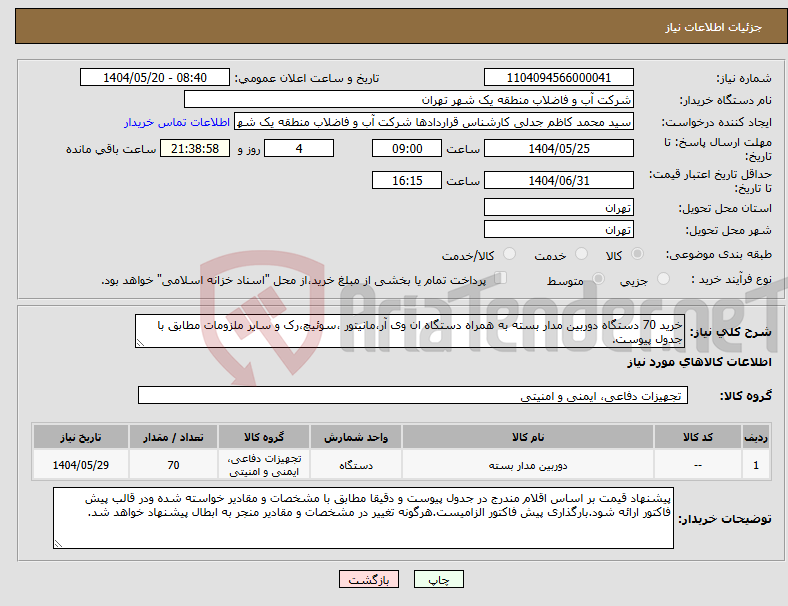
Task: Select the متوسط purchase type radio
Action: (599, 279)
